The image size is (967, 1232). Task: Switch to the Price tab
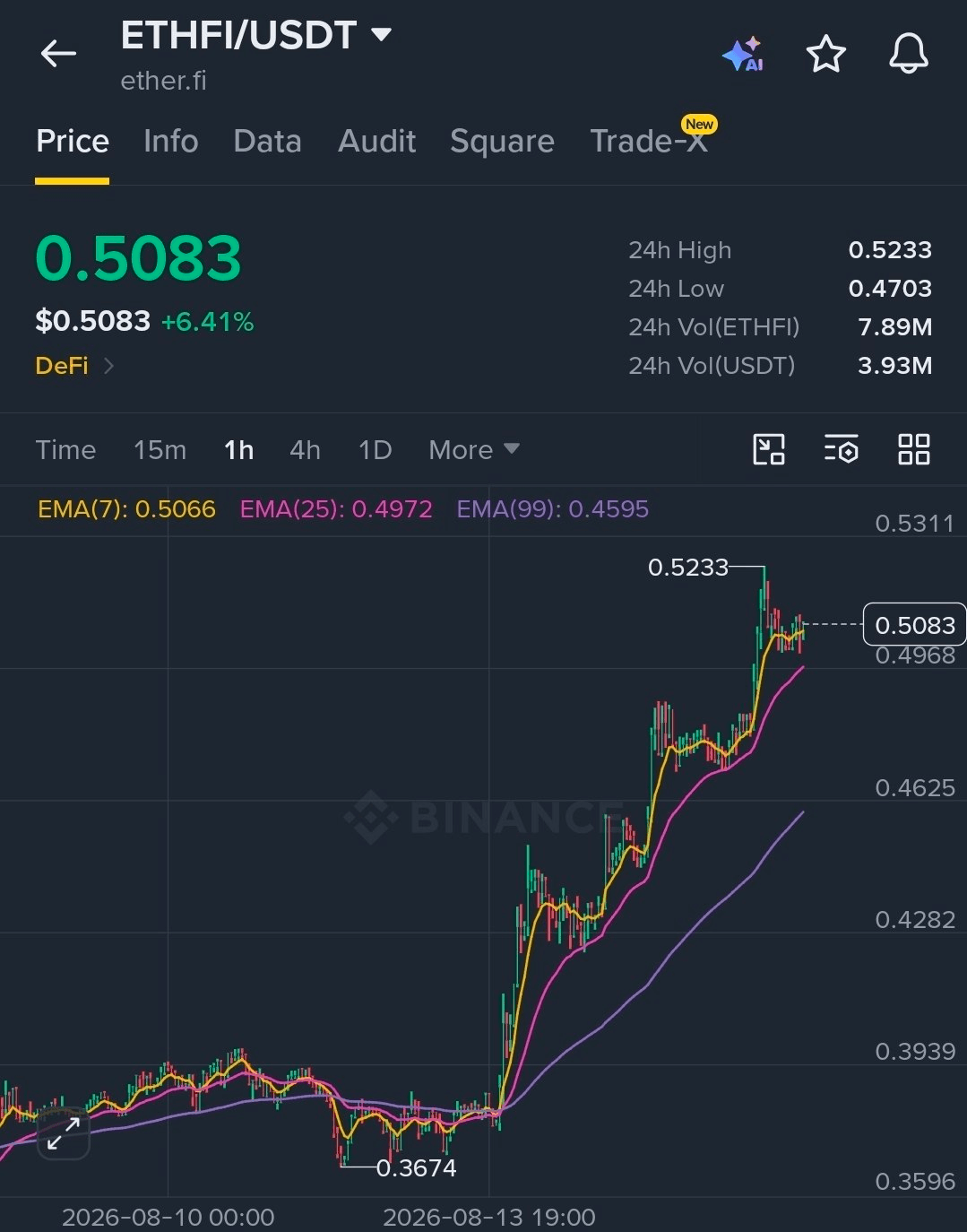tap(73, 142)
